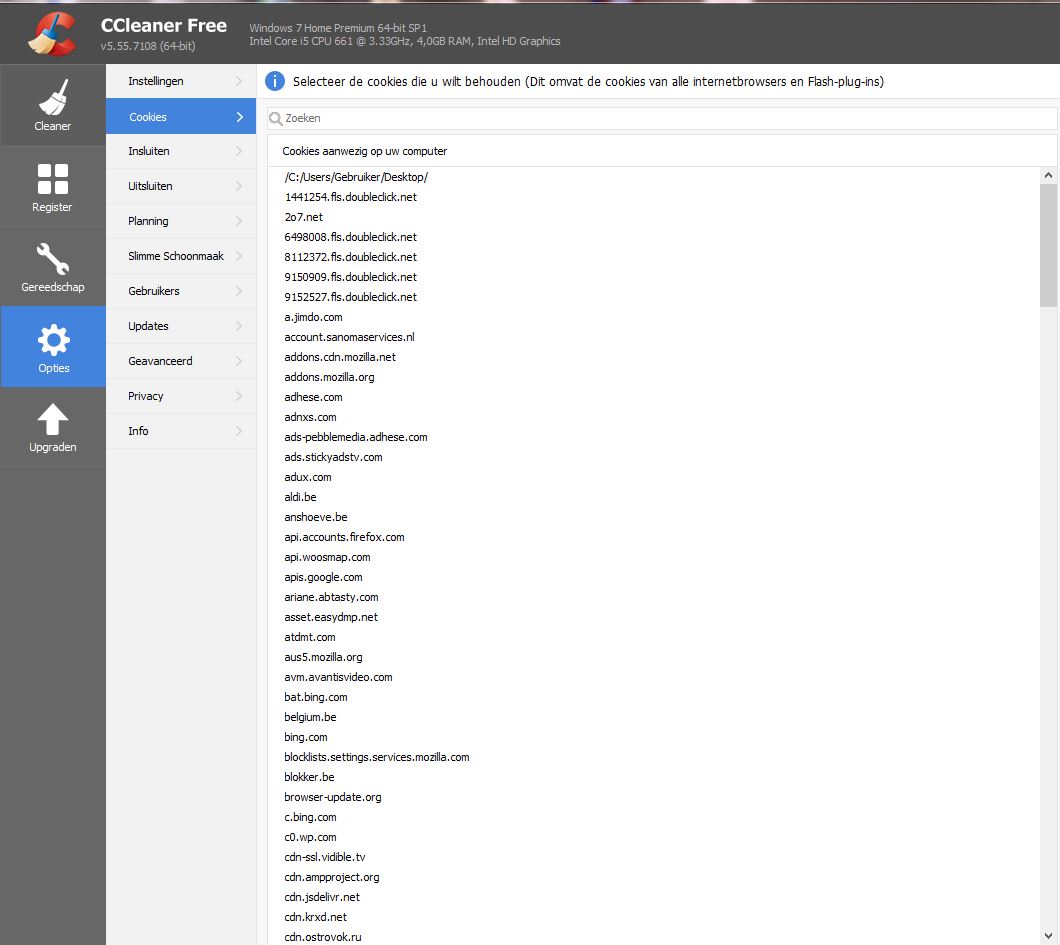
Task: Open the Uitsluiten options page
Action: [150, 186]
